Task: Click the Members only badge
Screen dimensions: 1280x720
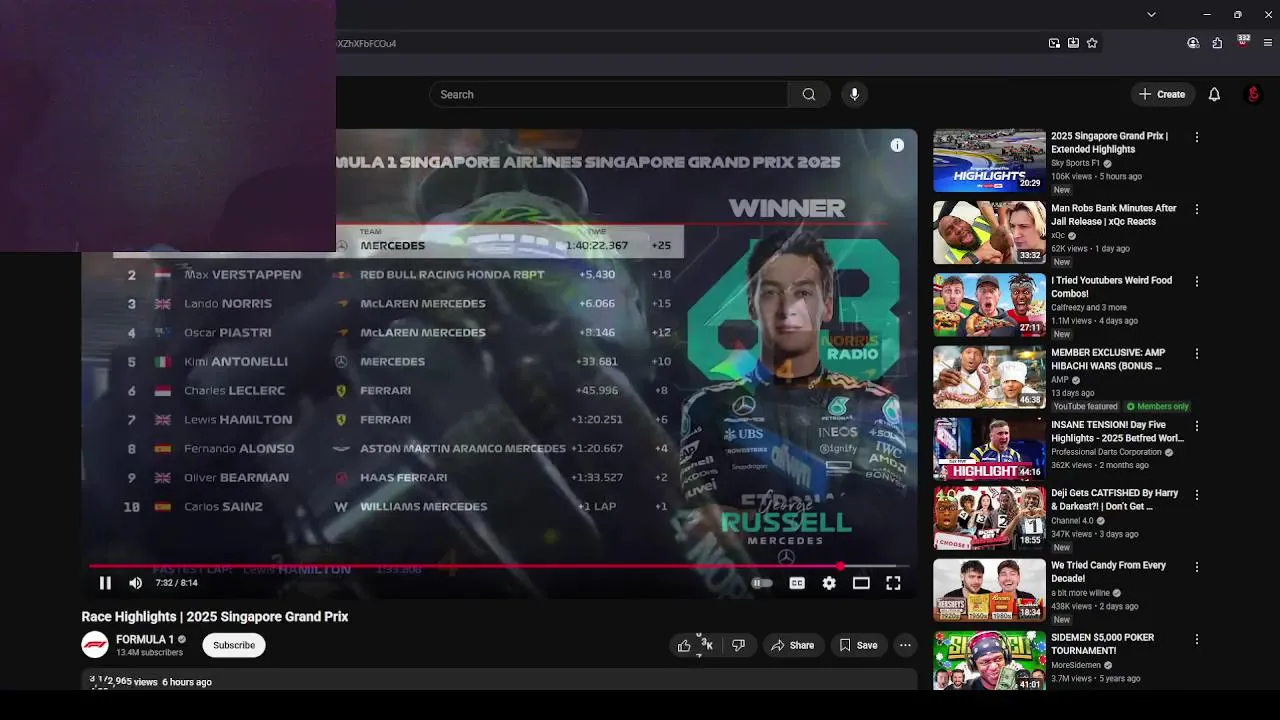Action: (1158, 407)
